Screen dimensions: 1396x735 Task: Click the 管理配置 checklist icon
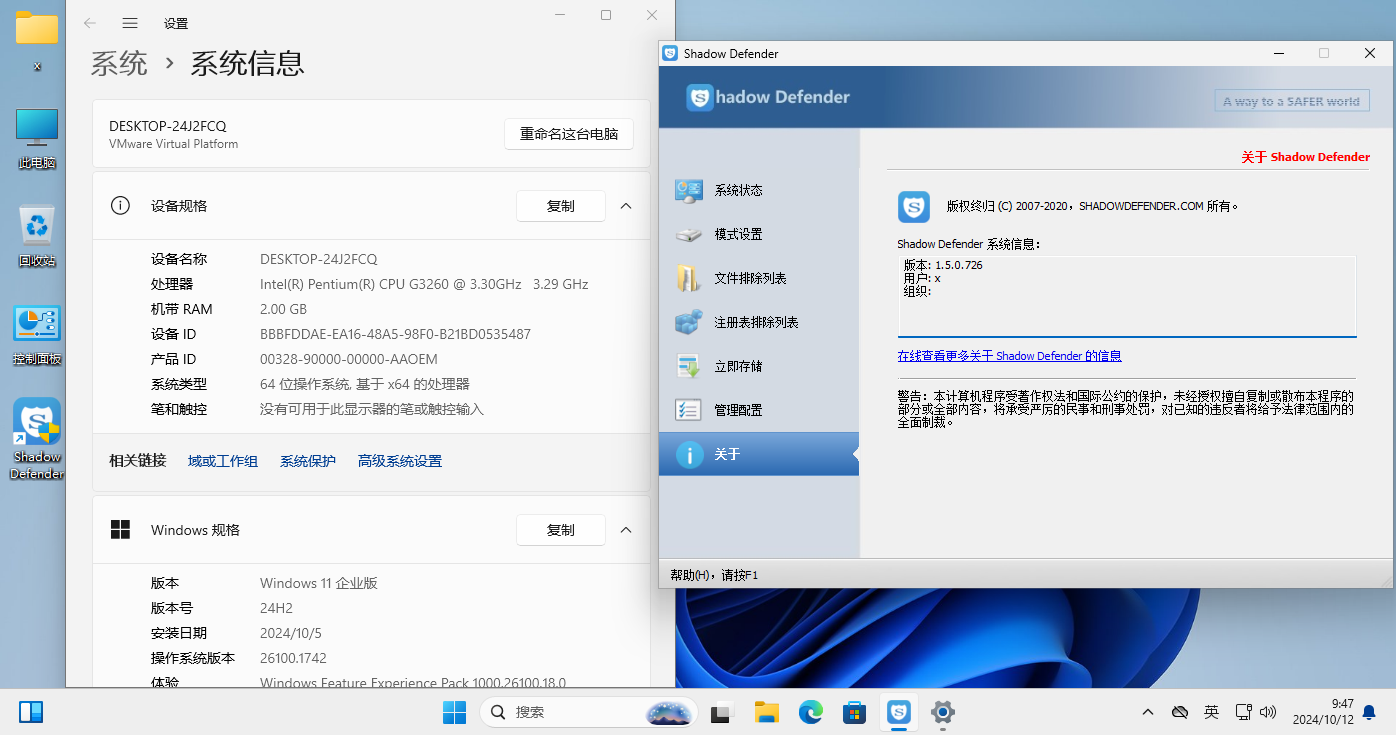click(689, 410)
